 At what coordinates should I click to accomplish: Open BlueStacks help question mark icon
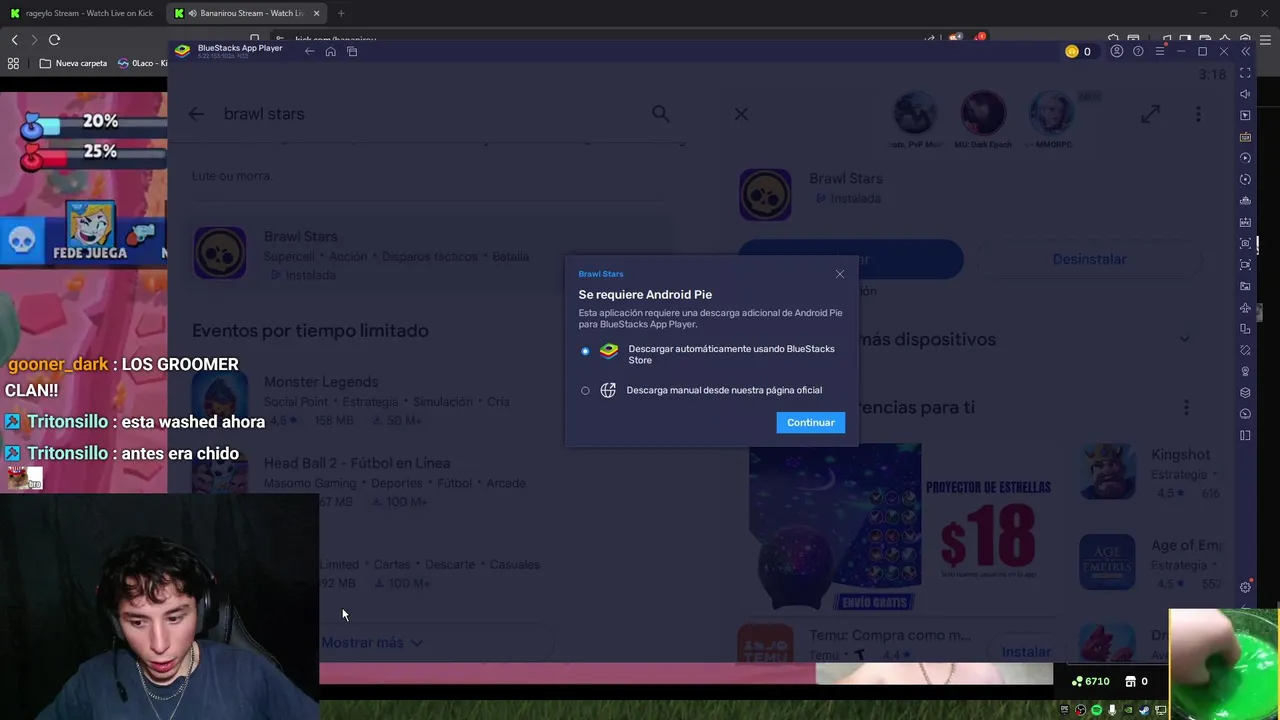[x=1138, y=51]
